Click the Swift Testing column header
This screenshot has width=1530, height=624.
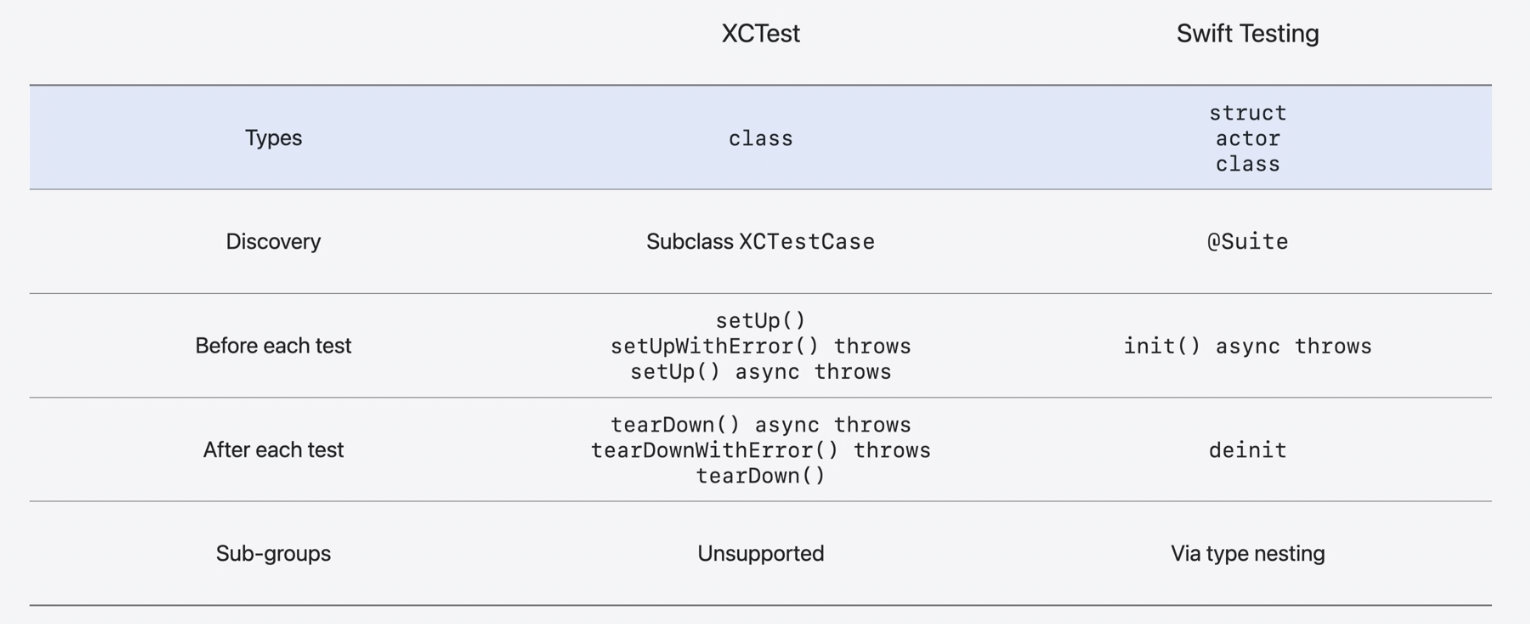pos(1247,34)
